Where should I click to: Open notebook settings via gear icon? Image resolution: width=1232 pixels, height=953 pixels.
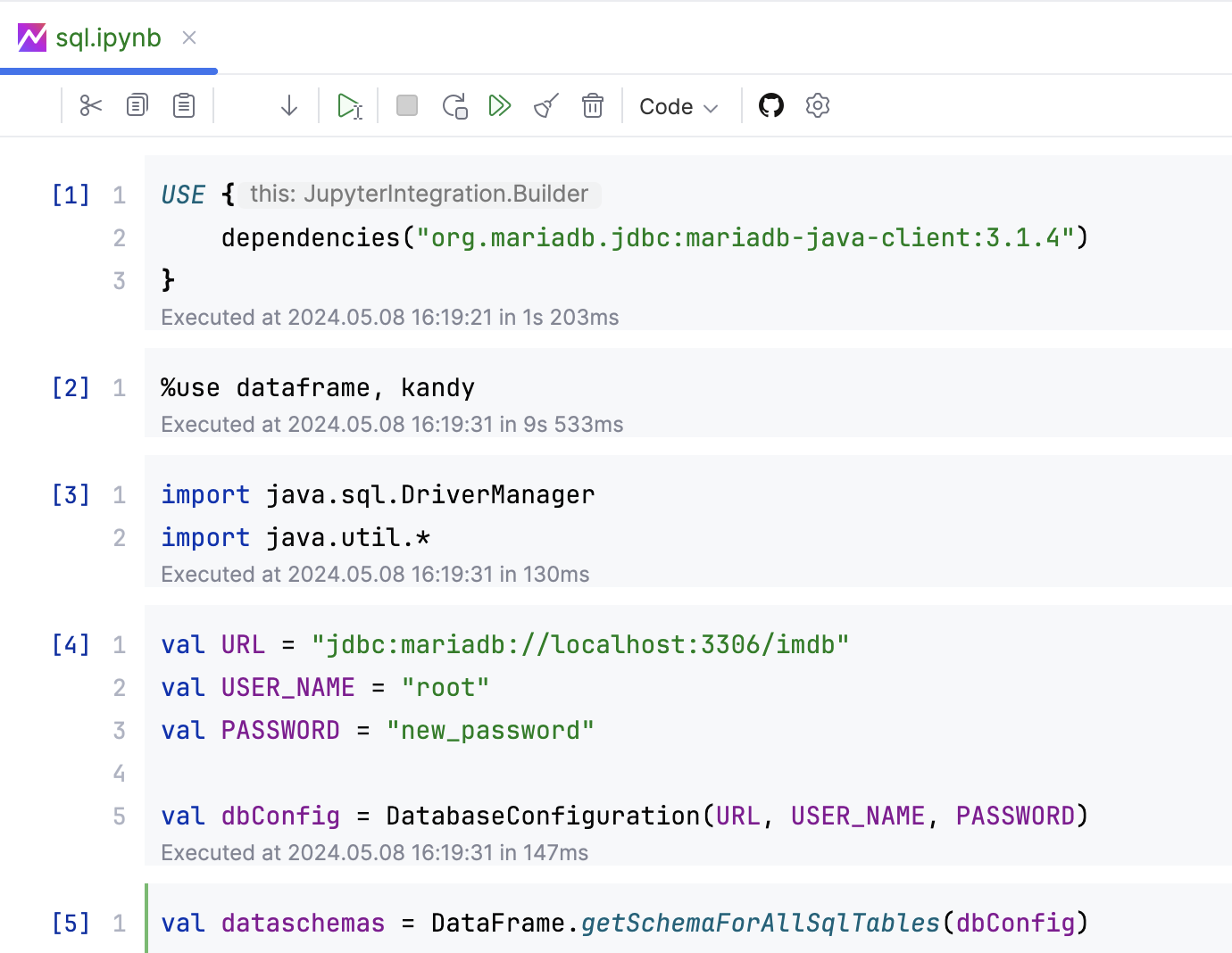817,105
